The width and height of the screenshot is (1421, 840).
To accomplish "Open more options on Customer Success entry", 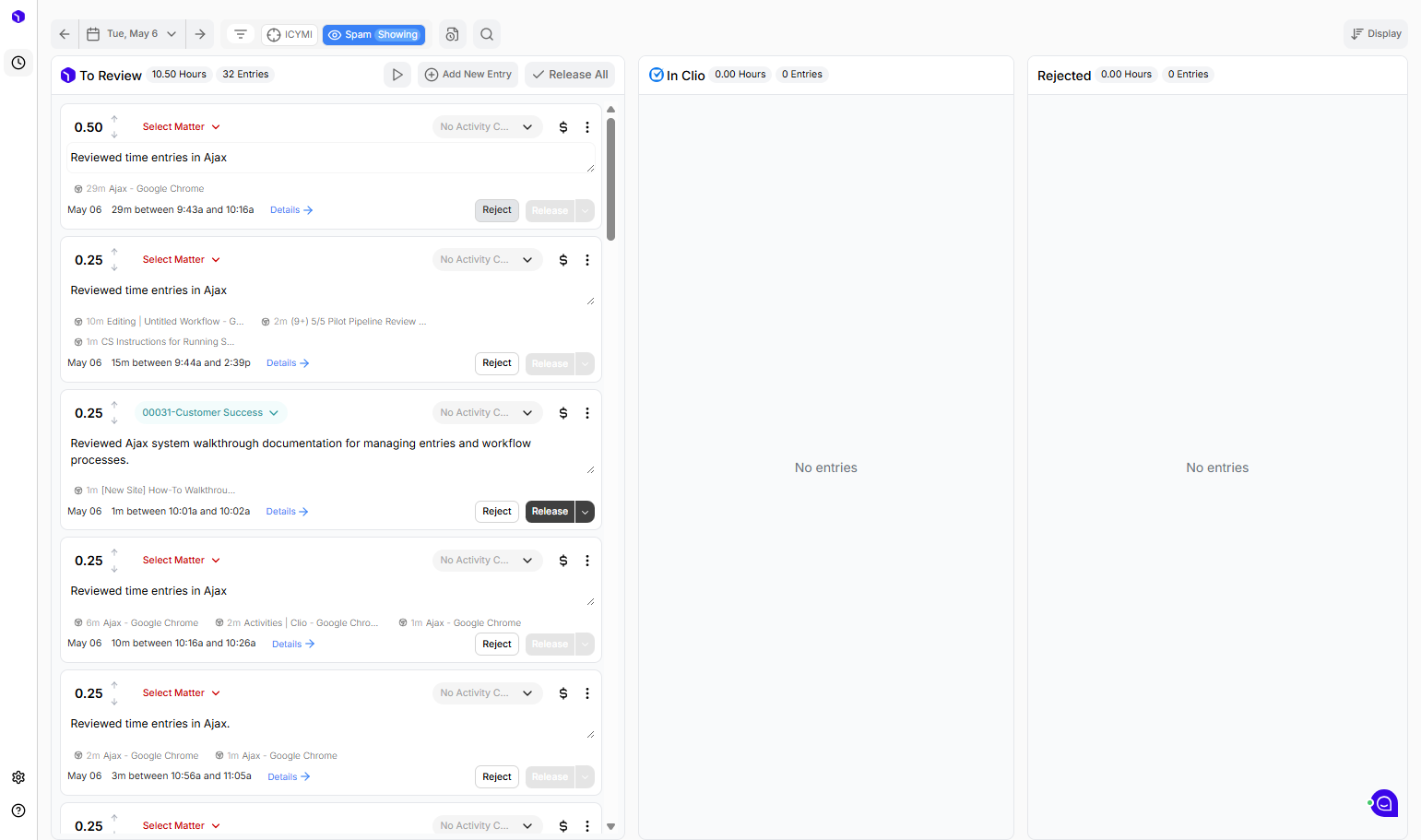I will click(x=587, y=413).
